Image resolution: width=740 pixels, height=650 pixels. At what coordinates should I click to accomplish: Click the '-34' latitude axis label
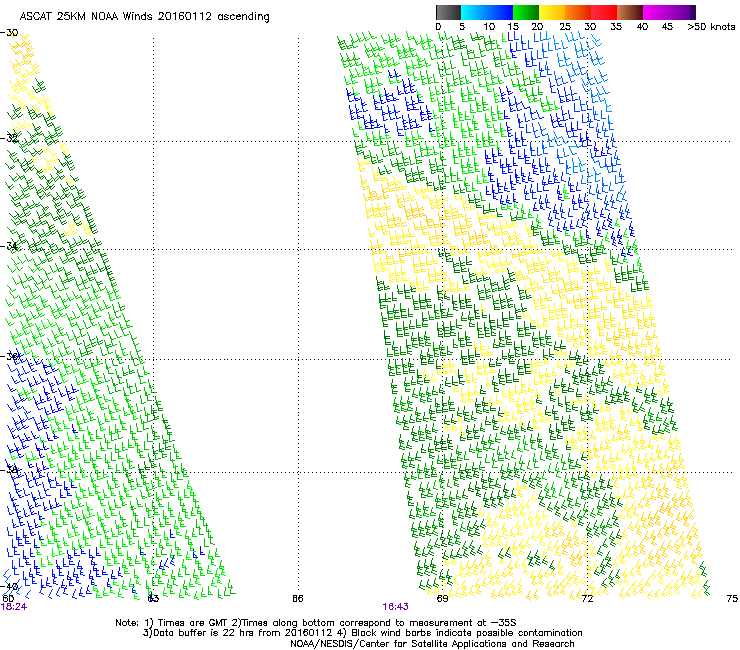pos(9,246)
